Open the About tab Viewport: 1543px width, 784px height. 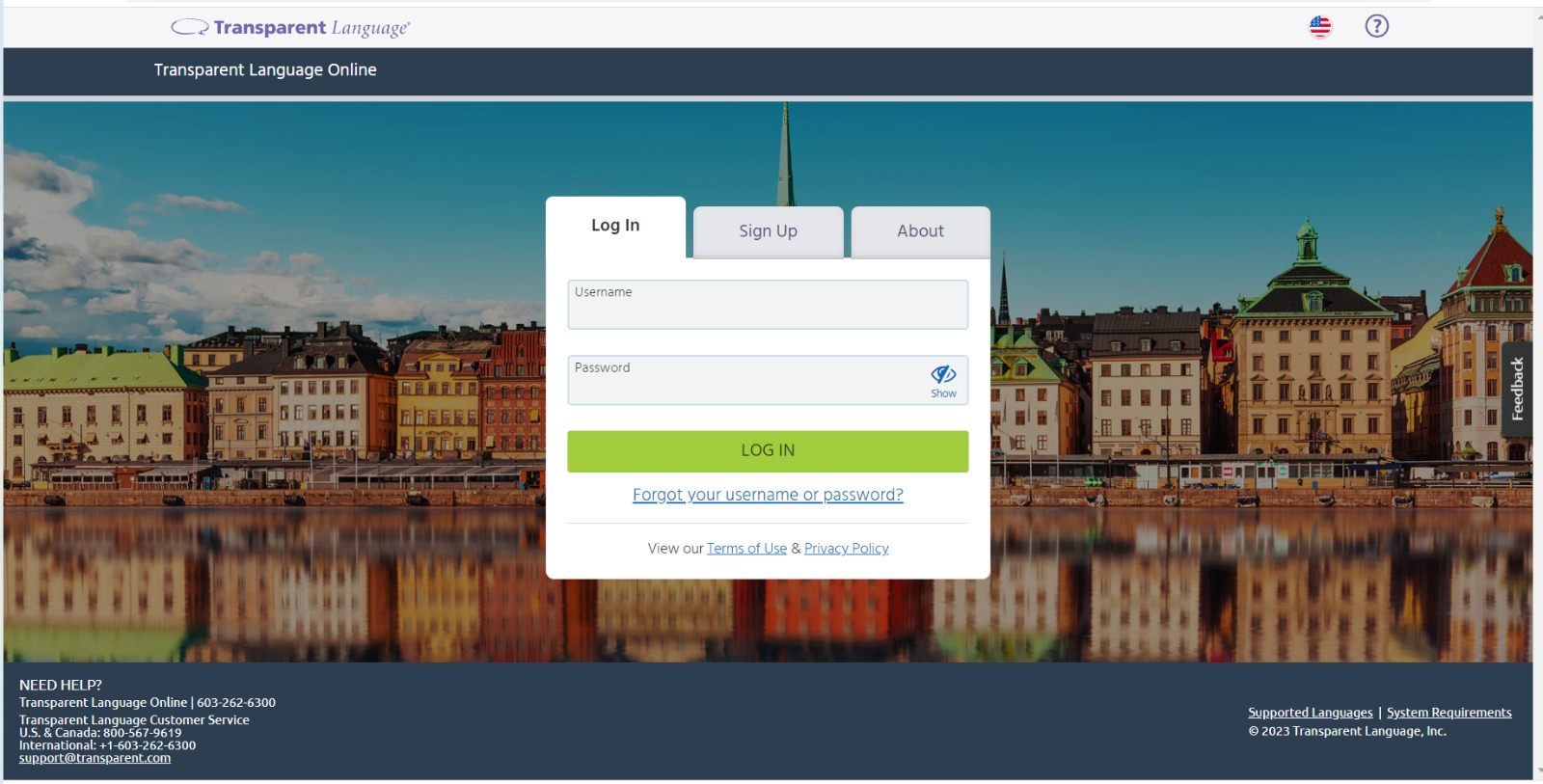(921, 231)
